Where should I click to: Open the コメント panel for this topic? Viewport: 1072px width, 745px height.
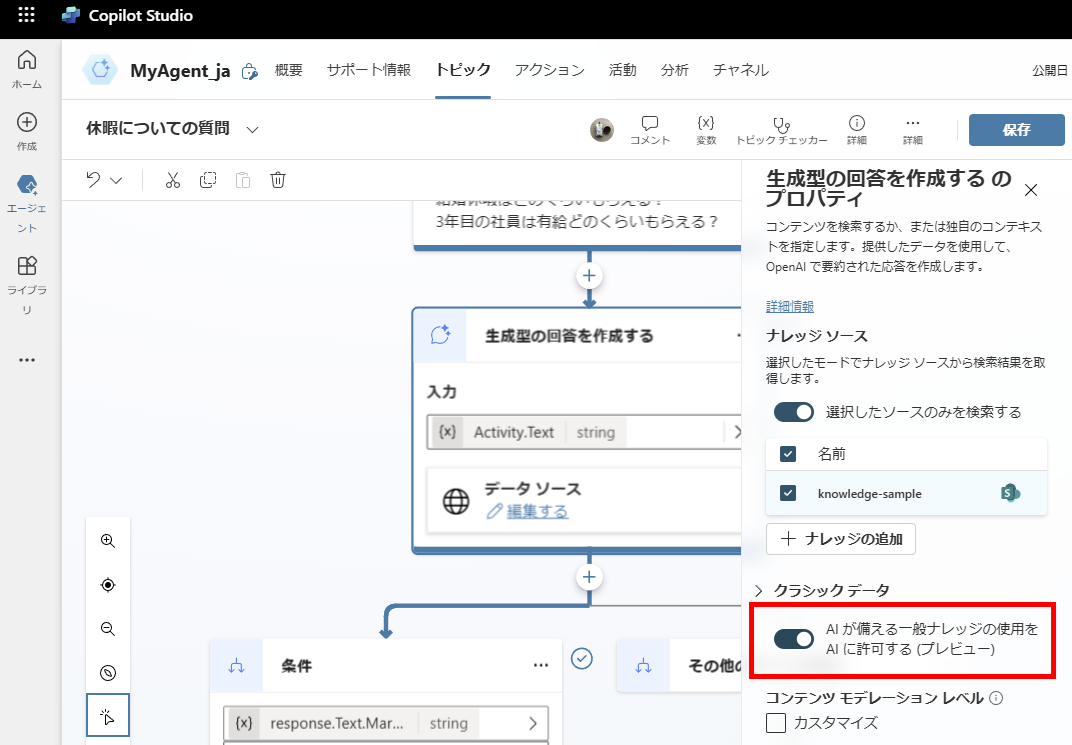pos(650,129)
